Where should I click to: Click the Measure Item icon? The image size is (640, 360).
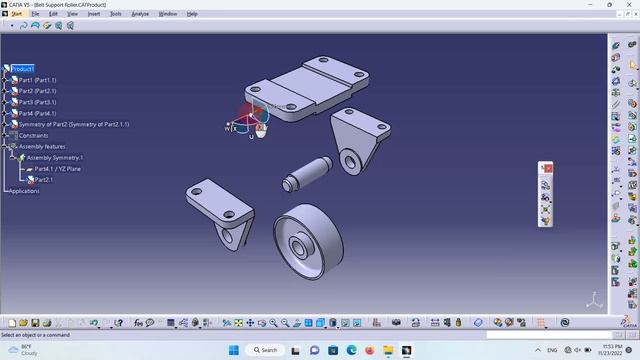[x=447, y=323]
